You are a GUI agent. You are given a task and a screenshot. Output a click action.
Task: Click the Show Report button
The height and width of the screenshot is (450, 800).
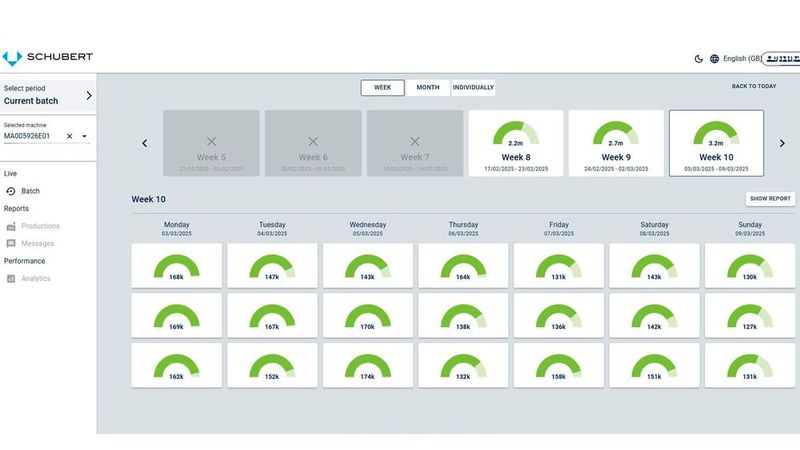770,199
